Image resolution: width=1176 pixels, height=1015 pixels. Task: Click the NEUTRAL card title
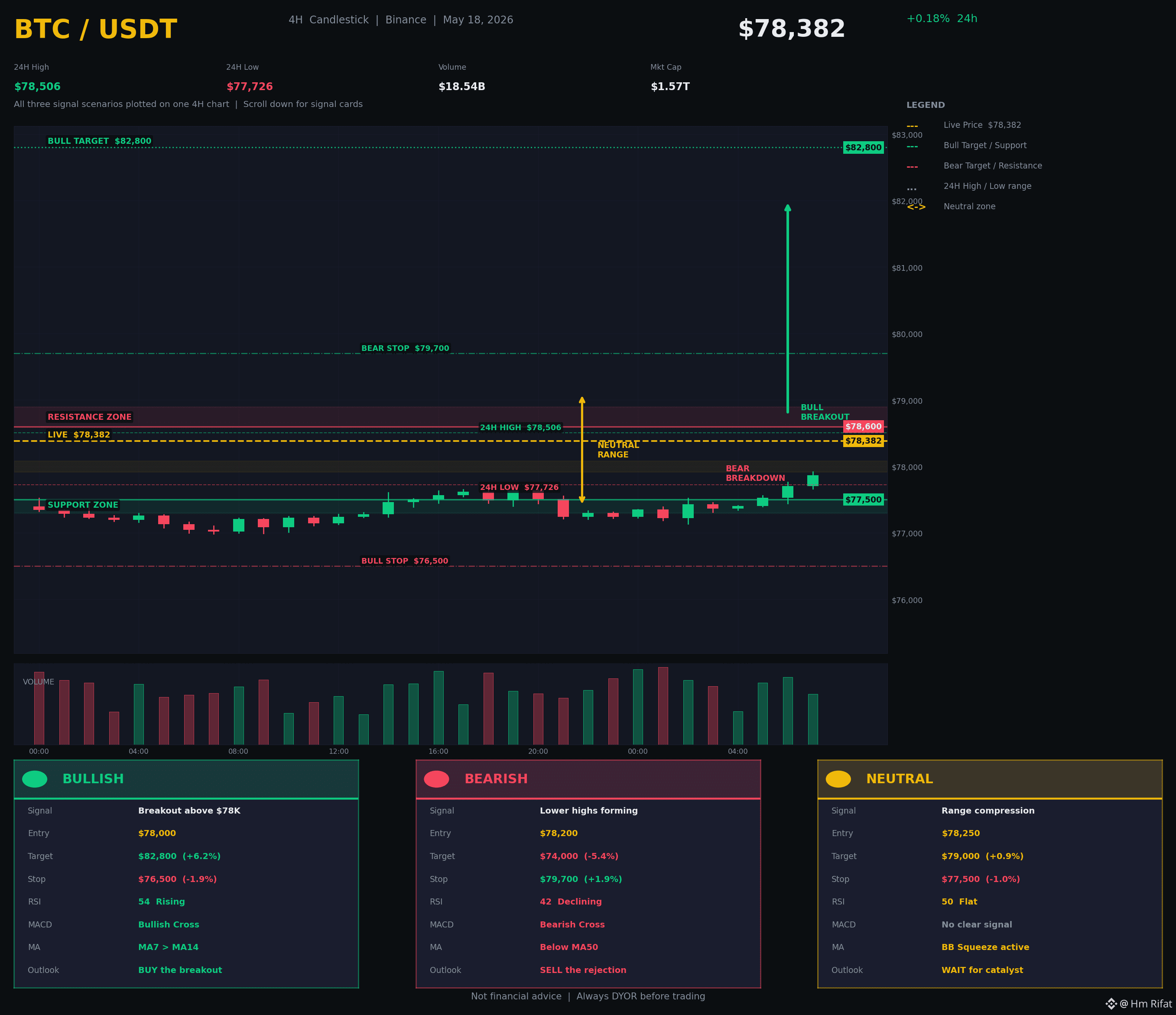(900, 779)
